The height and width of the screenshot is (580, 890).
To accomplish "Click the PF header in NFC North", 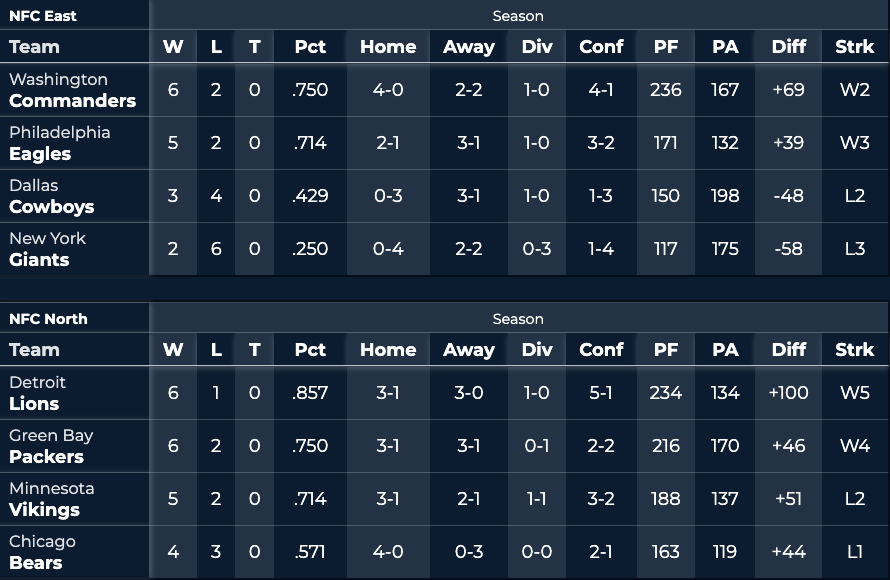I will (x=665, y=349).
